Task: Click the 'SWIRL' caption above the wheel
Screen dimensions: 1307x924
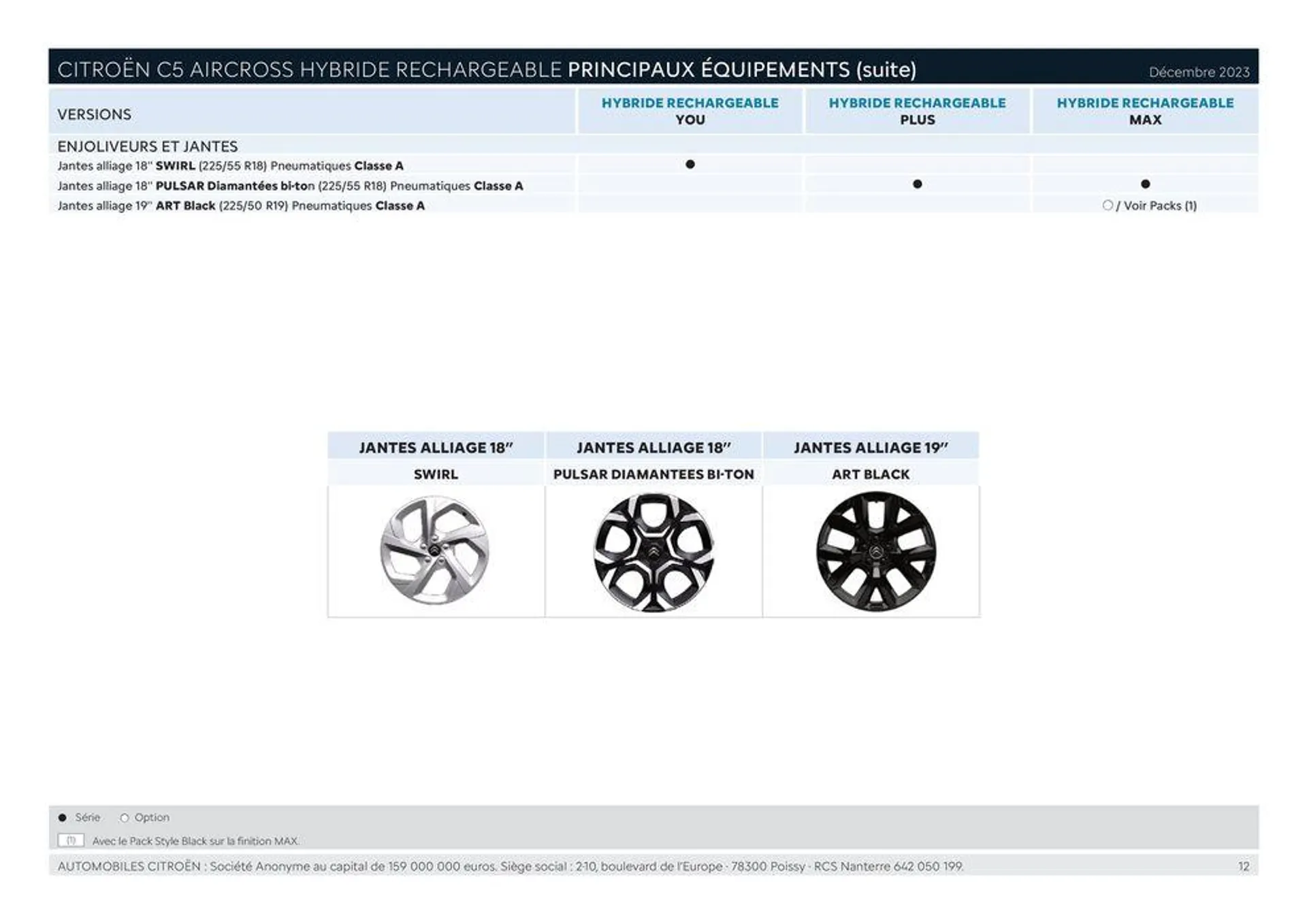Action: point(436,474)
